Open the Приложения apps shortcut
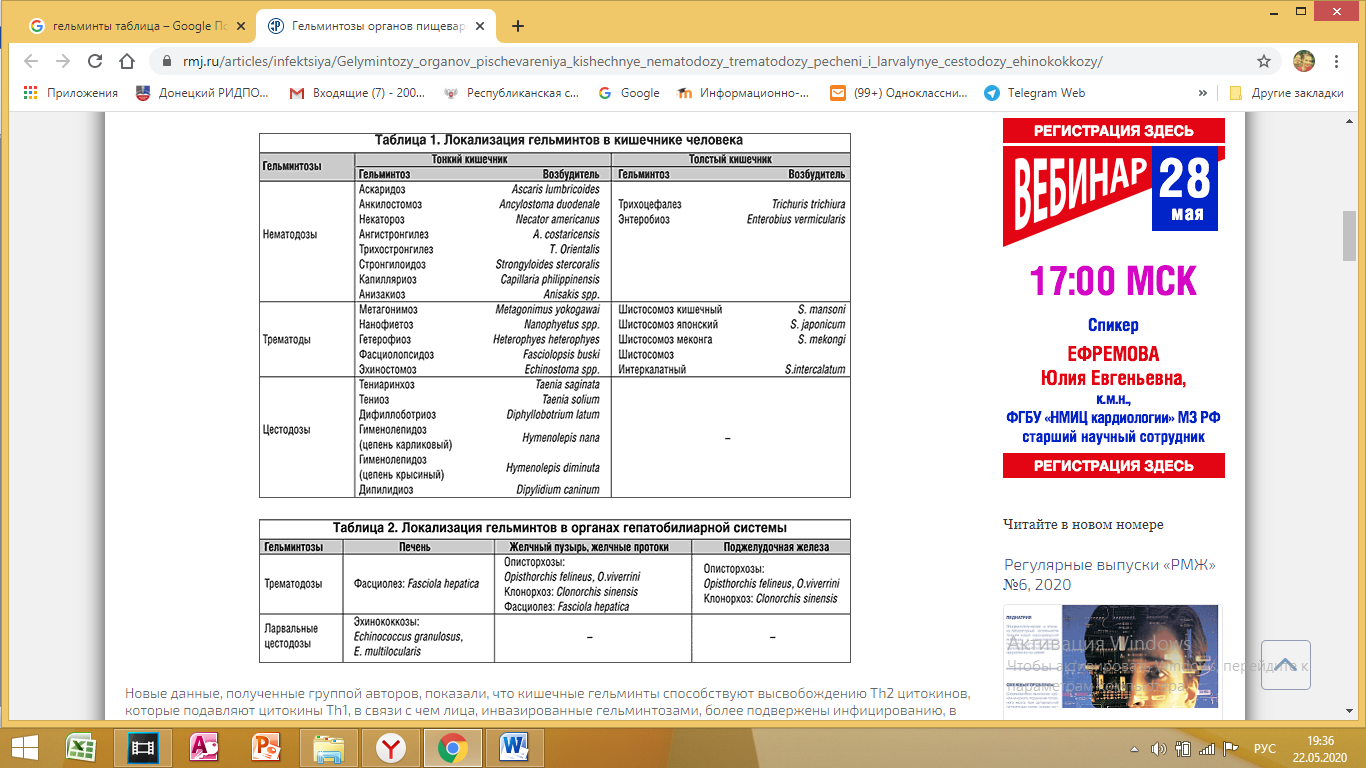This screenshot has height=768, width=1366. coord(70,93)
